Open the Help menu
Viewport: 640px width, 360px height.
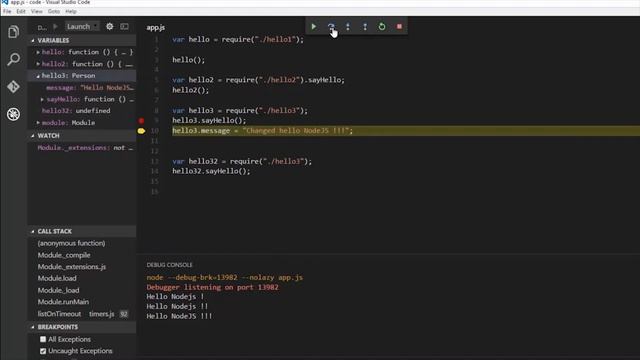[71, 11]
